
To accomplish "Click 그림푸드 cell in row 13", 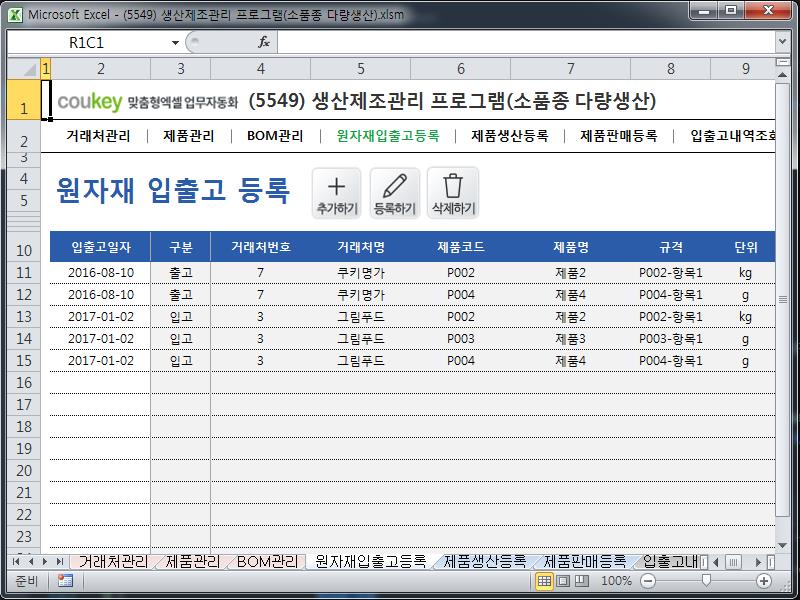I will pos(361,317).
